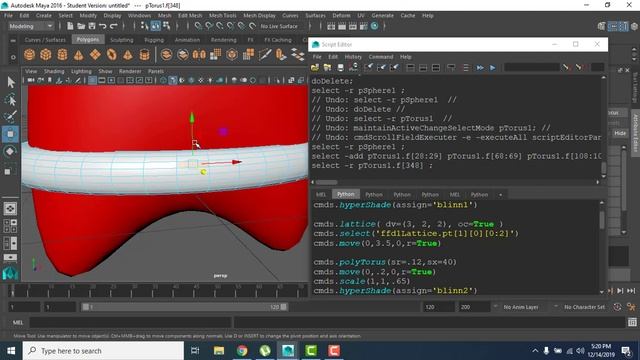Activate the Select tool arrow in the toolbox

coord(11,82)
